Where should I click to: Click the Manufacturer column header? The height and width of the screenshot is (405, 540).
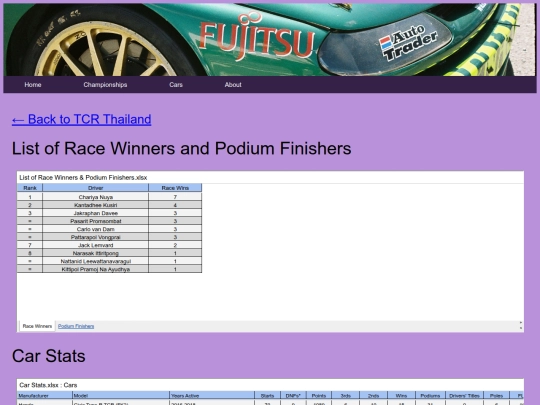[x=45, y=396]
